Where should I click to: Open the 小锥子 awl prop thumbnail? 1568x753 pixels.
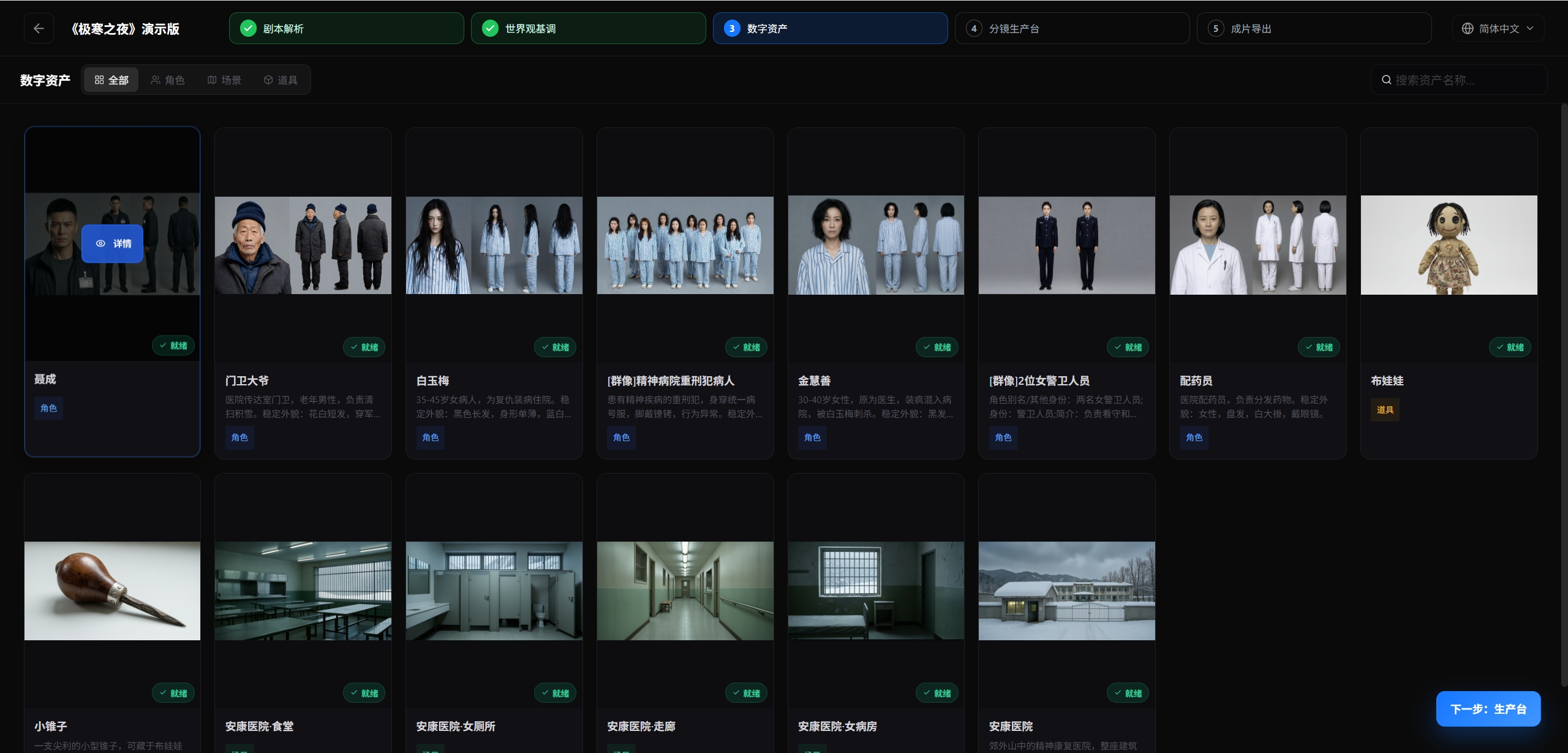coord(112,591)
